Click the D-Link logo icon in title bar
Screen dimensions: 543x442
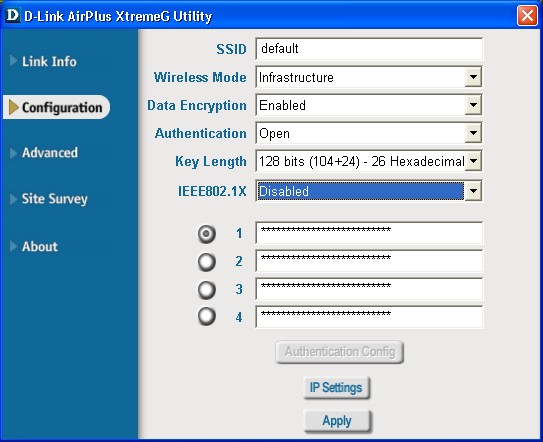point(13,15)
